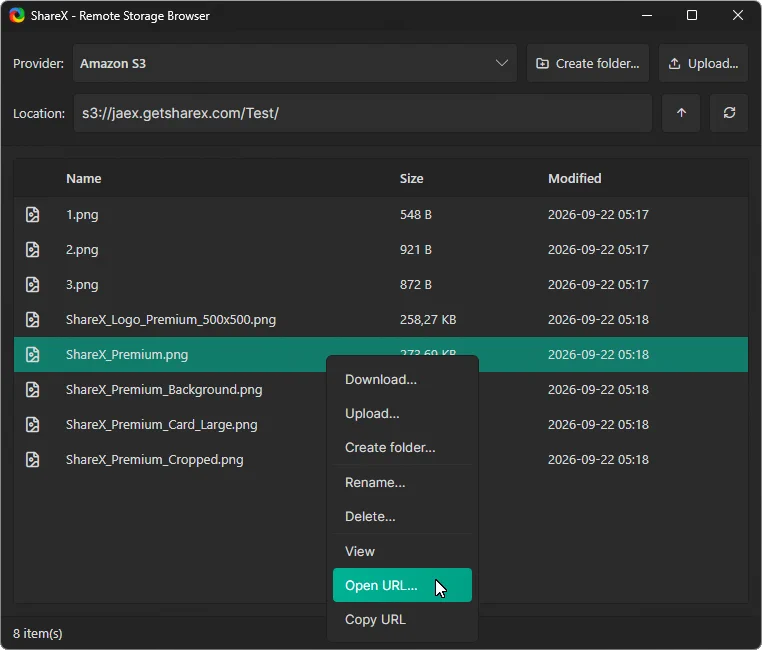Click the file icon for ShareX_Premium_Cropped.png
The height and width of the screenshot is (650, 762).
click(33, 459)
